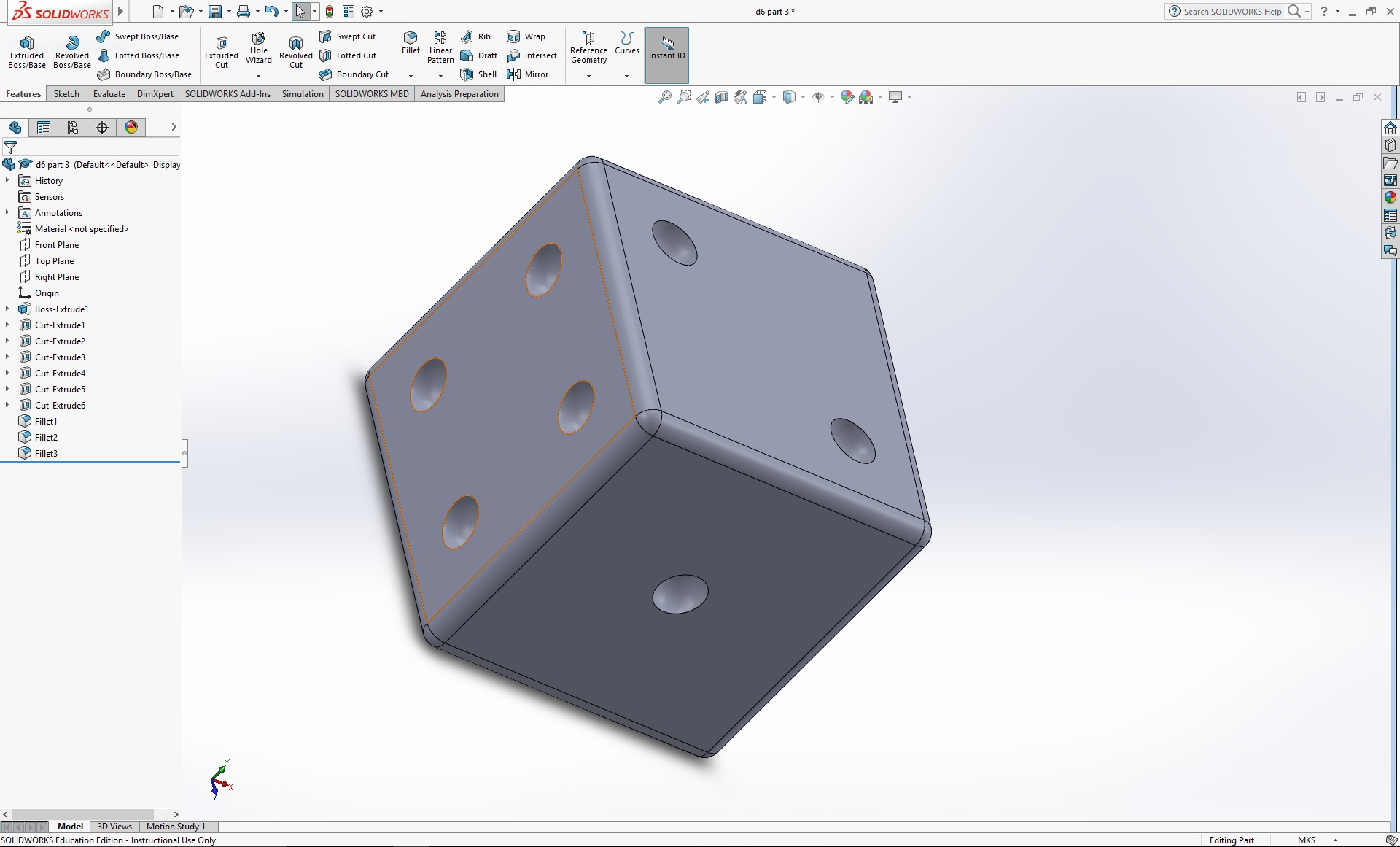Open the Edit Appearance color tool

(x=846, y=96)
